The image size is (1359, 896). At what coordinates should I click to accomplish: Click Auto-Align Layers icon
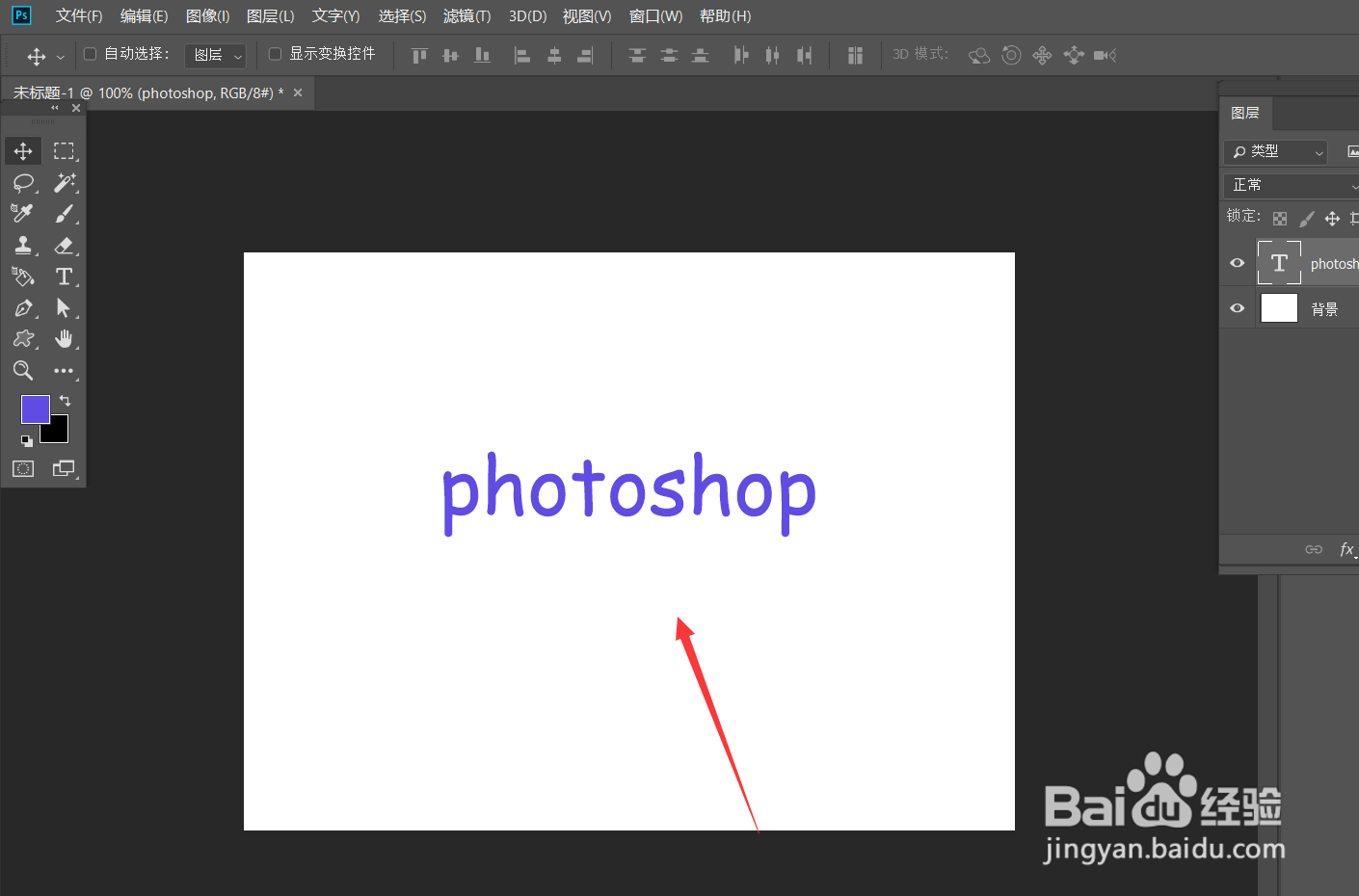(x=855, y=56)
